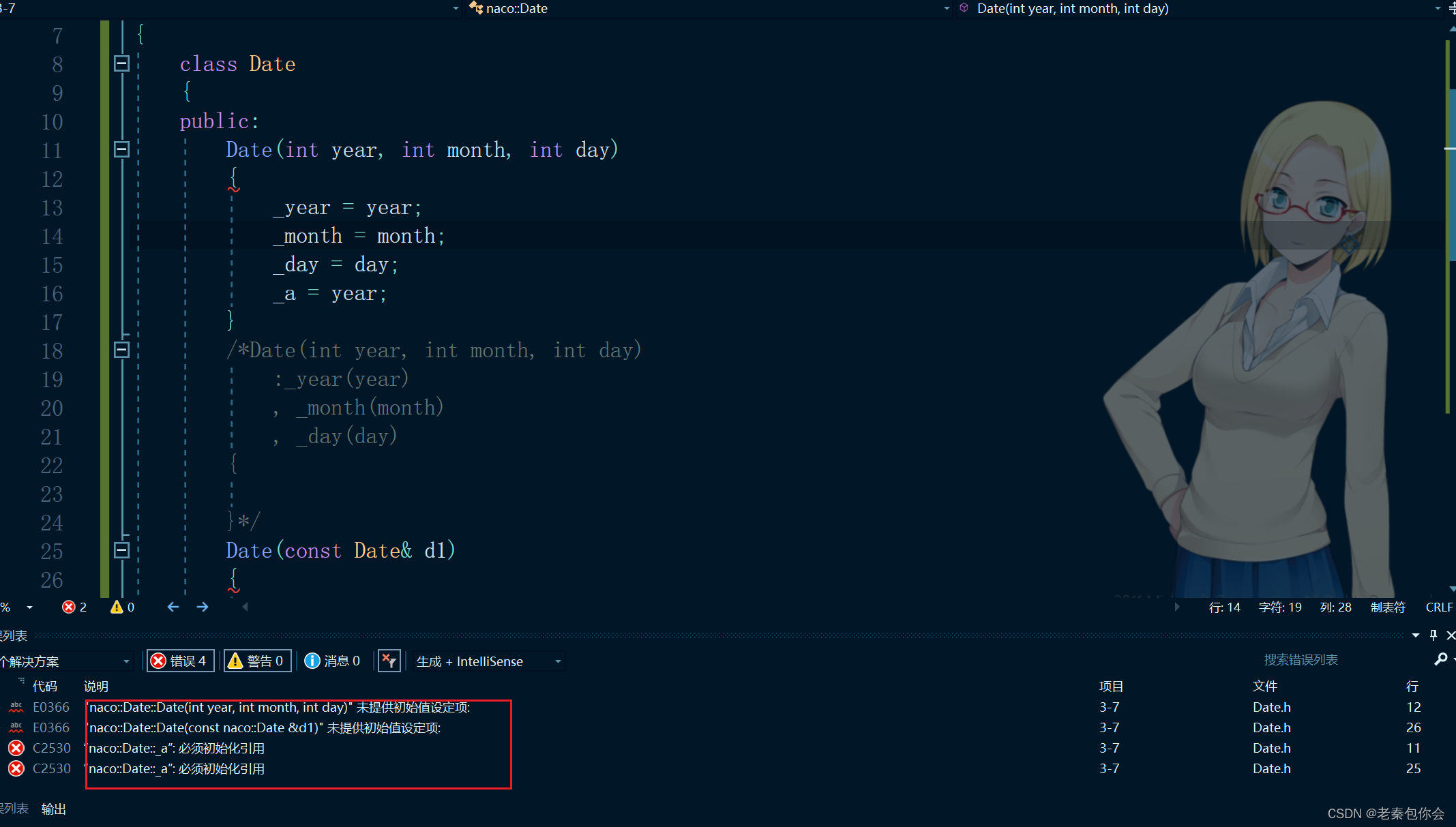Place cursor on line 14 _month = month
This screenshot has width=1456, height=827.
[359, 236]
